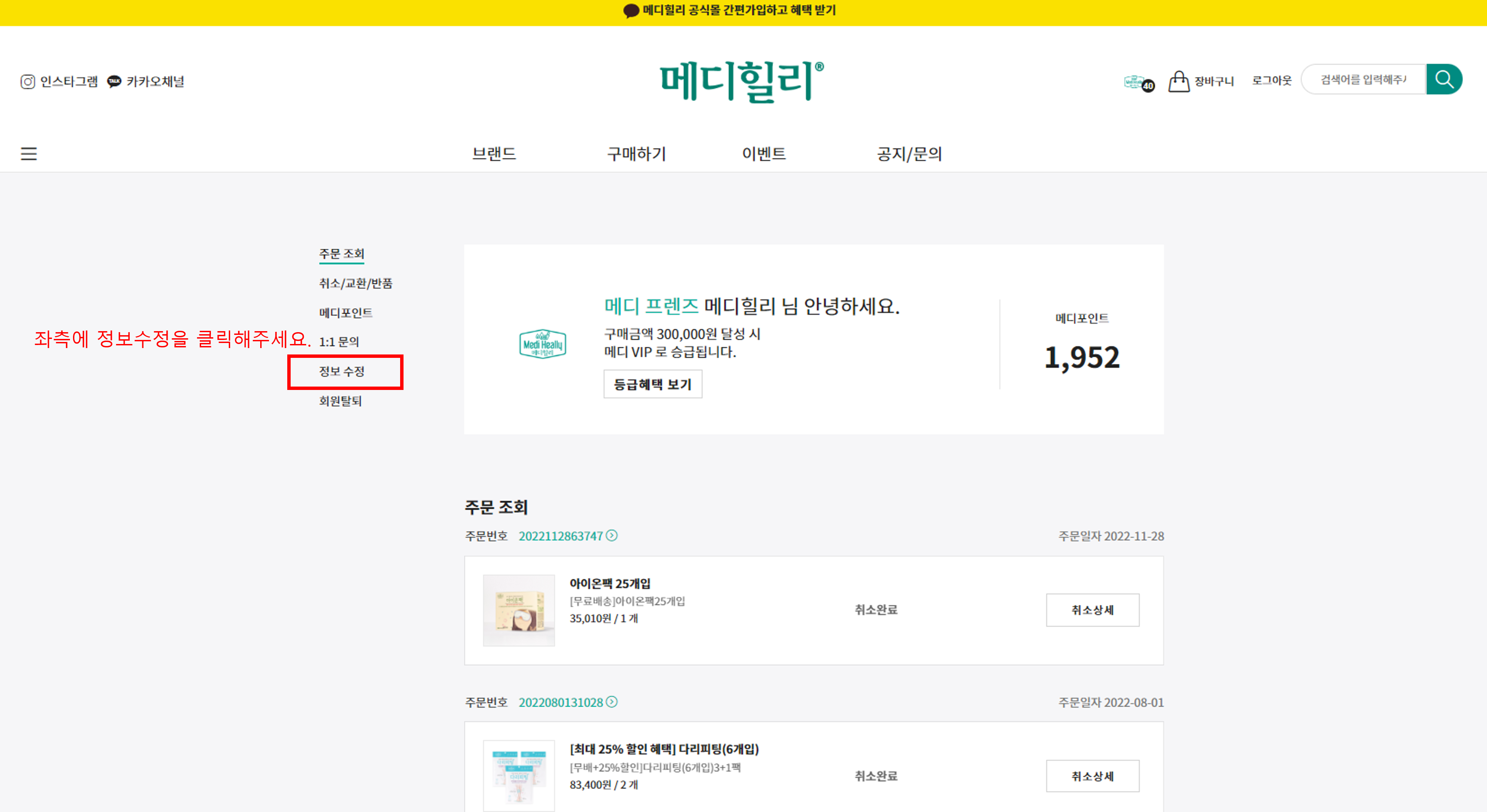Image resolution: width=1487 pixels, height=812 pixels.
Task: Click 취소완료 status for 아이온팩 order
Action: pyautogui.click(x=876, y=610)
